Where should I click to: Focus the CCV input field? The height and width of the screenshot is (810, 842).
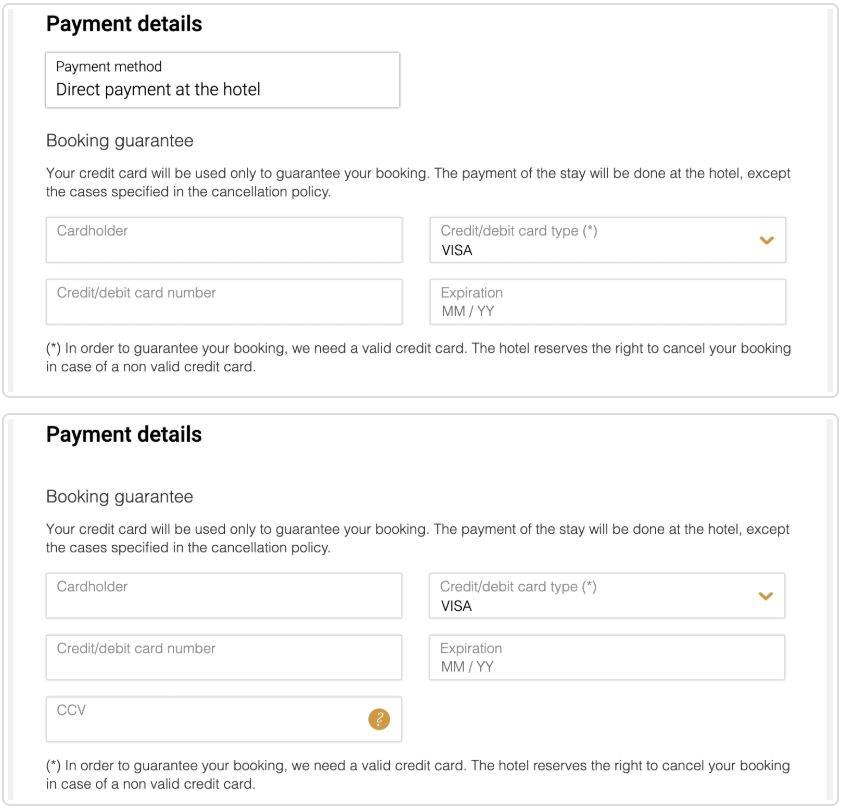pos(224,719)
